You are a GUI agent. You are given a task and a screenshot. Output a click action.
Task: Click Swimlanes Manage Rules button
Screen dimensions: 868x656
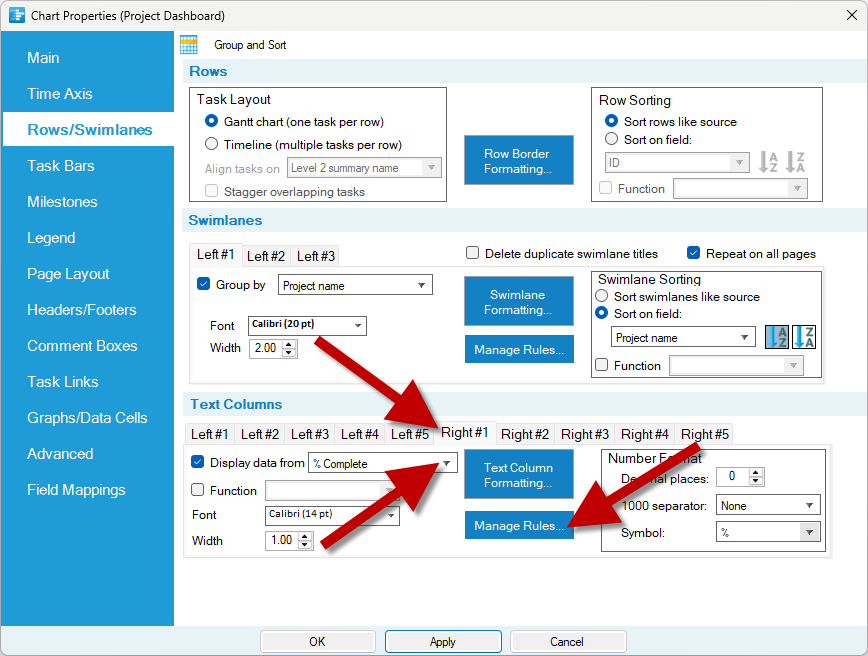(519, 349)
